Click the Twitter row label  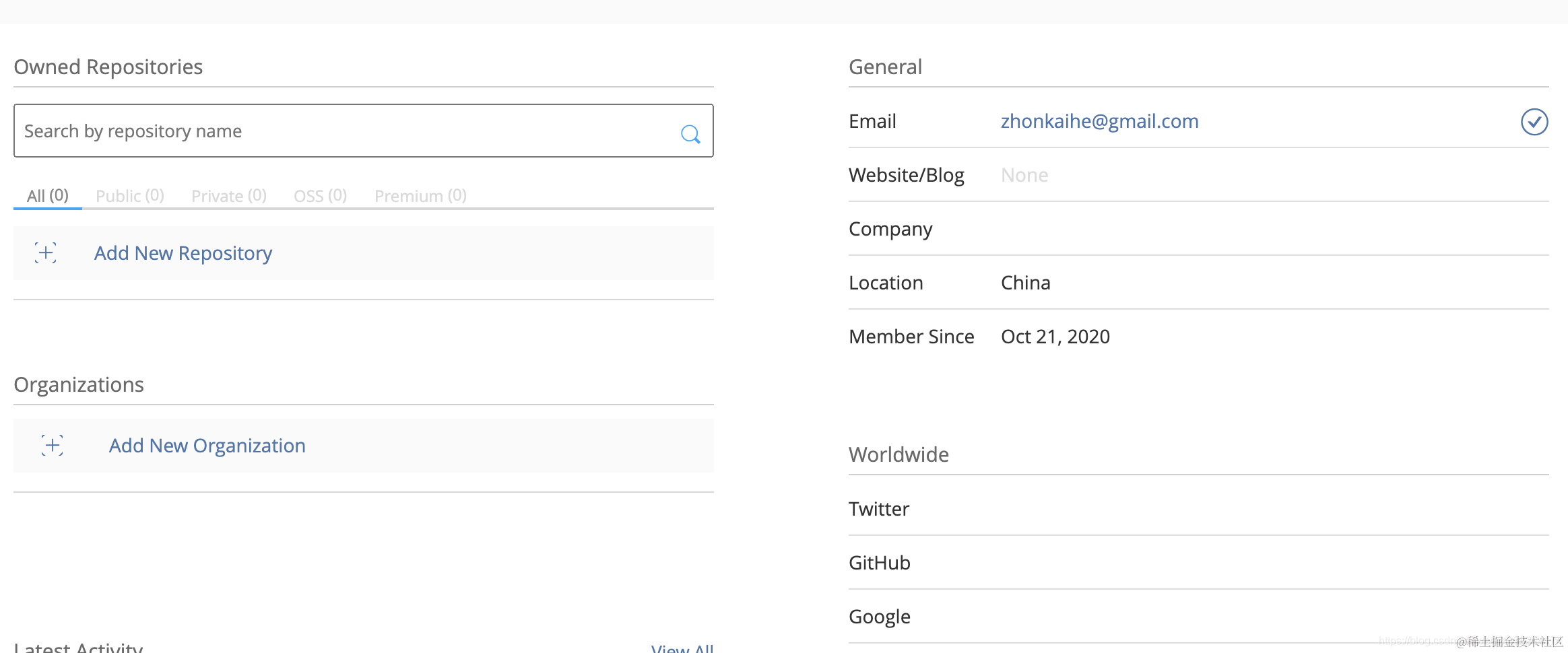coord(879,509)
